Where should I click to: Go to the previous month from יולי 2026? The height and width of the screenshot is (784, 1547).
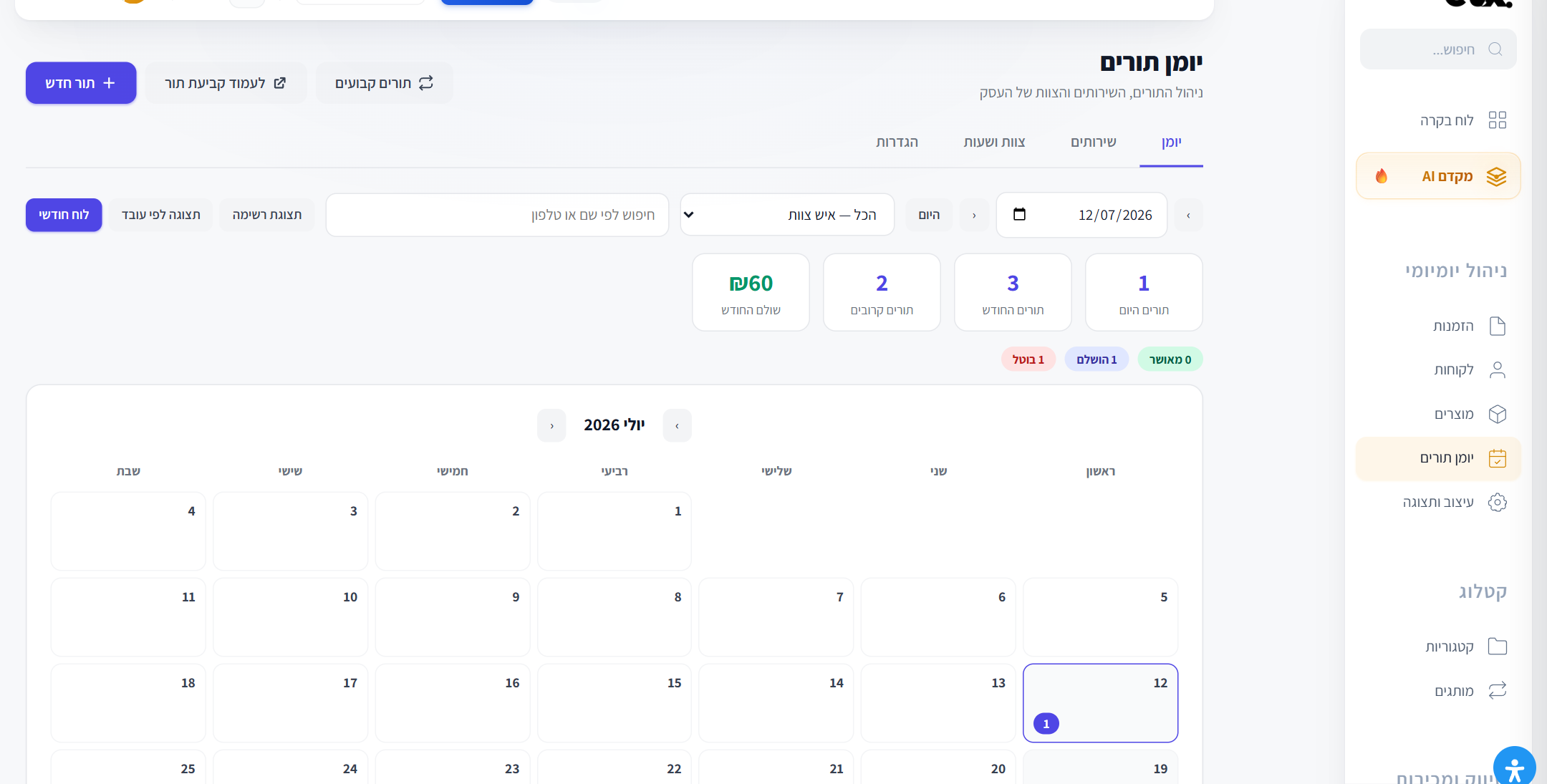pyautogui.click(x=677, y=426)
